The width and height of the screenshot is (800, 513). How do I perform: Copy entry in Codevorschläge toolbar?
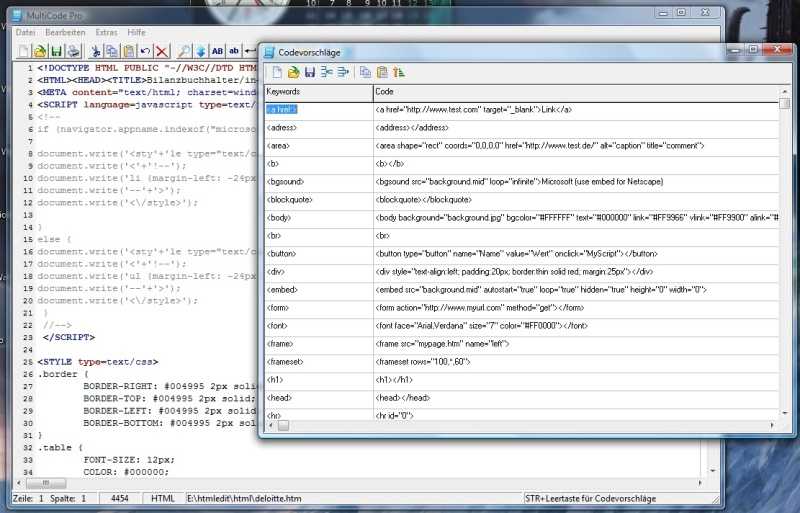[365, 72]
